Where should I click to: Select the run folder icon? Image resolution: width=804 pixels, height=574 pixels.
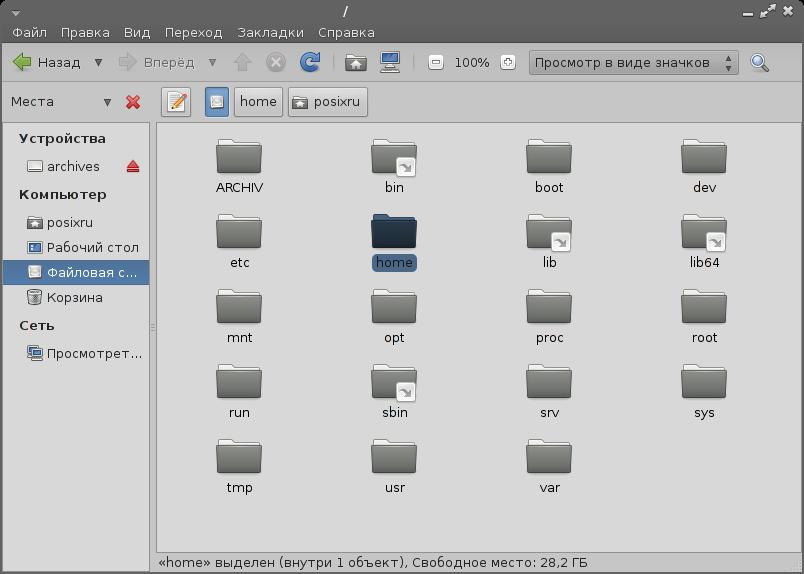239,381
